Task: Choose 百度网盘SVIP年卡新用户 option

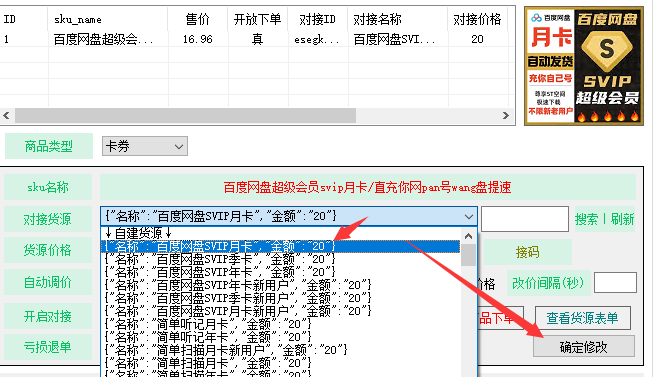Action: [x=237, y=285]
